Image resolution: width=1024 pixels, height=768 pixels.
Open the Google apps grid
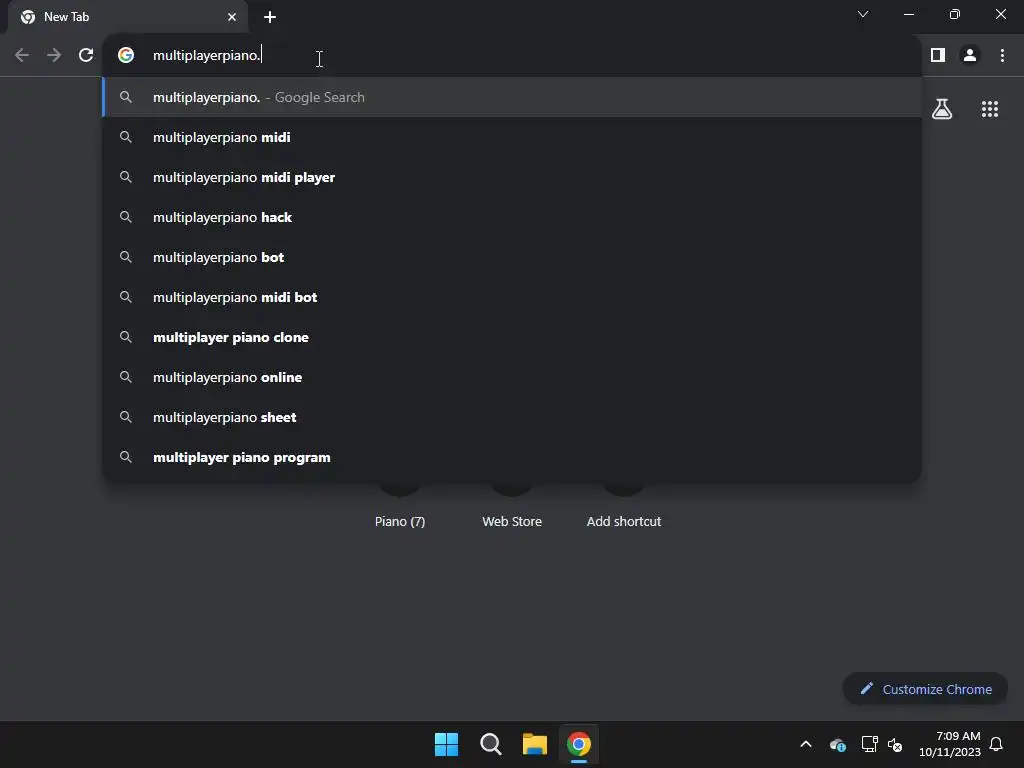click(990, 109)
